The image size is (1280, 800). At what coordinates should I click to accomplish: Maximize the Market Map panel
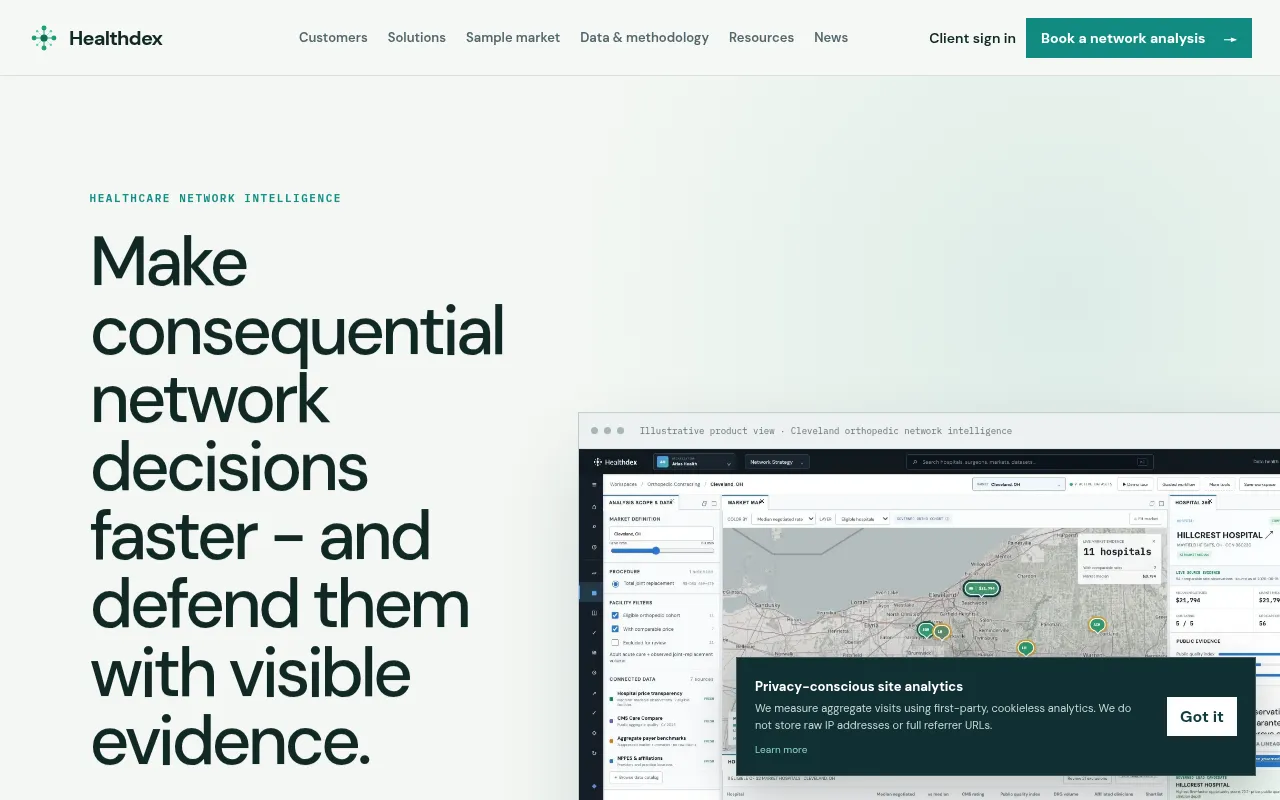(1161, 503)
